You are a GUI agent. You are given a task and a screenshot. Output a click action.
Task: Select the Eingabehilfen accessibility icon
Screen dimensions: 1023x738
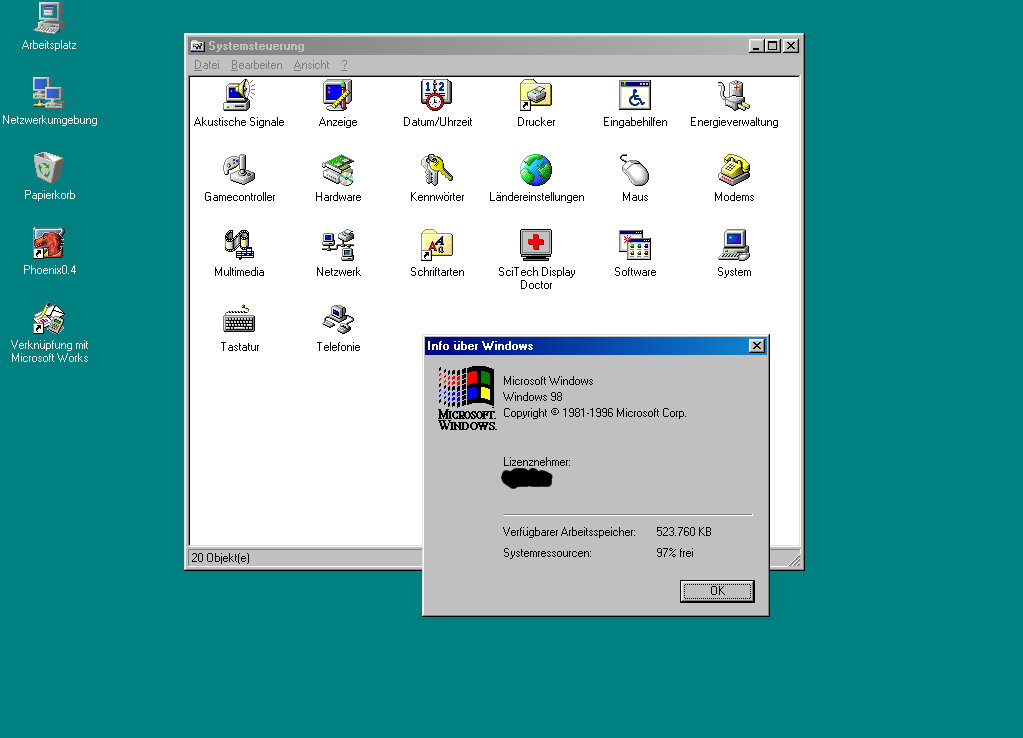[635, 95]
